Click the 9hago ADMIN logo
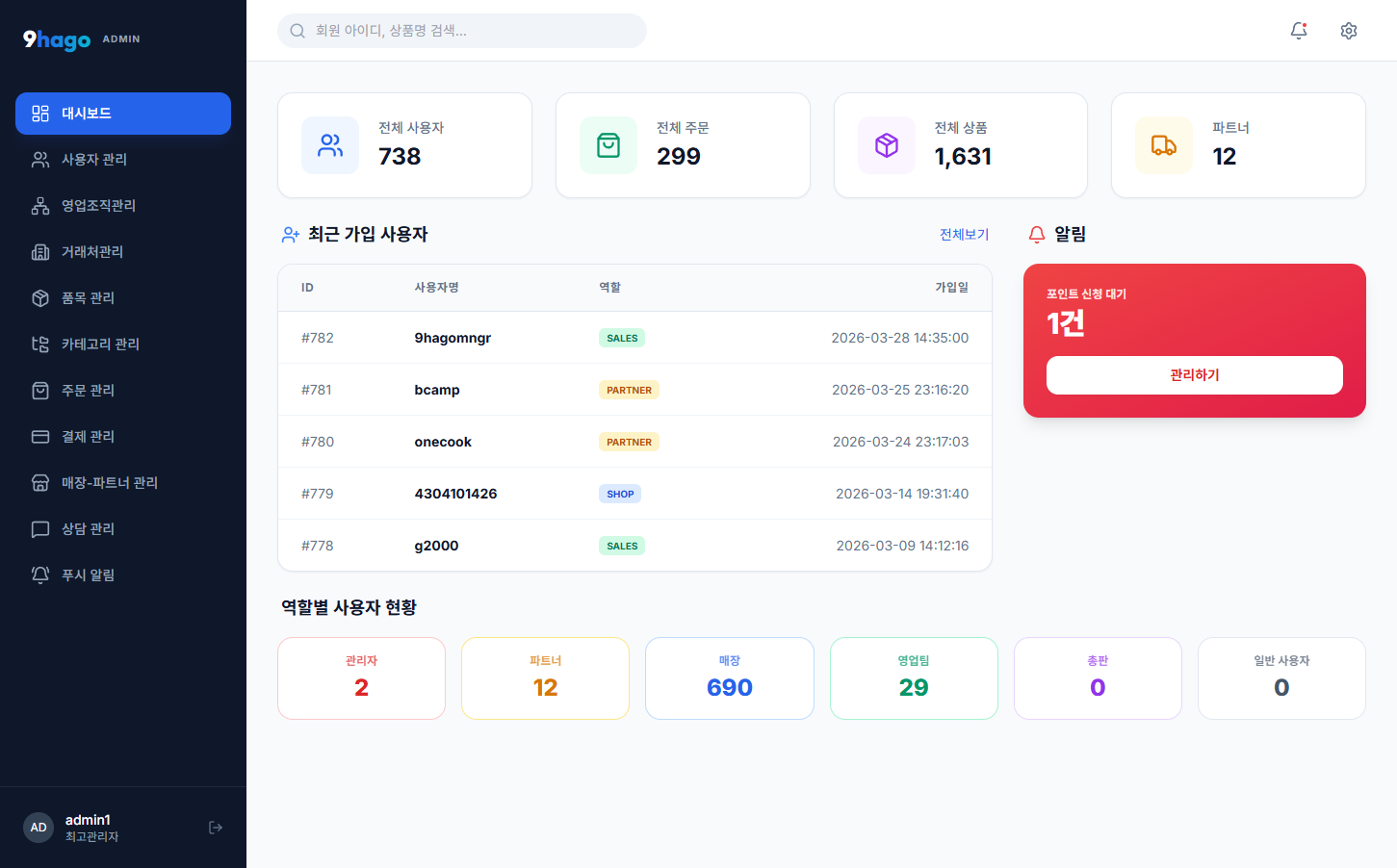The width and height of the screenshot is (1397, 868). (56, 40)
